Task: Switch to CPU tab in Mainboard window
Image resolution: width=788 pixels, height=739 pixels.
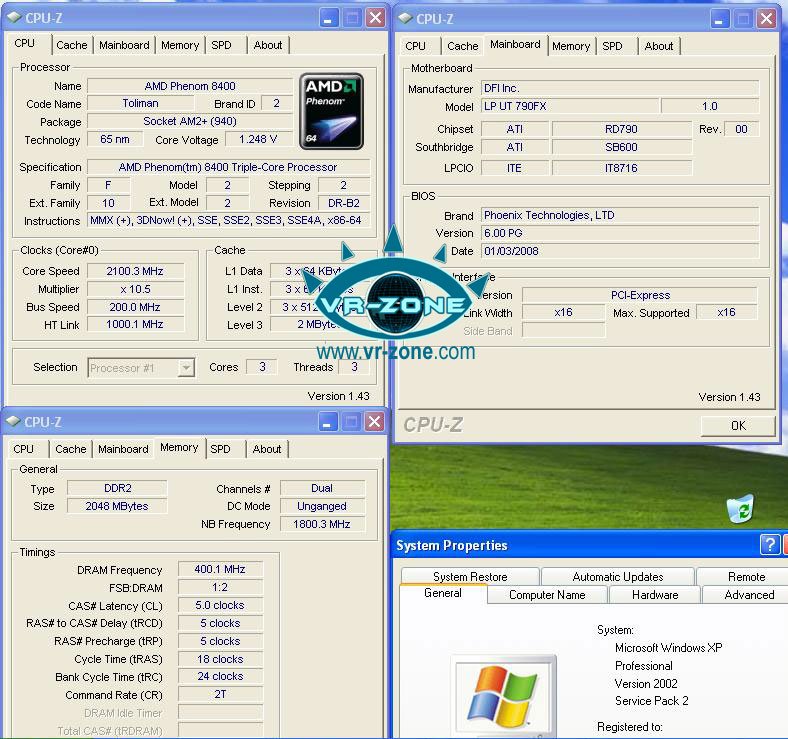Action: 416,46
